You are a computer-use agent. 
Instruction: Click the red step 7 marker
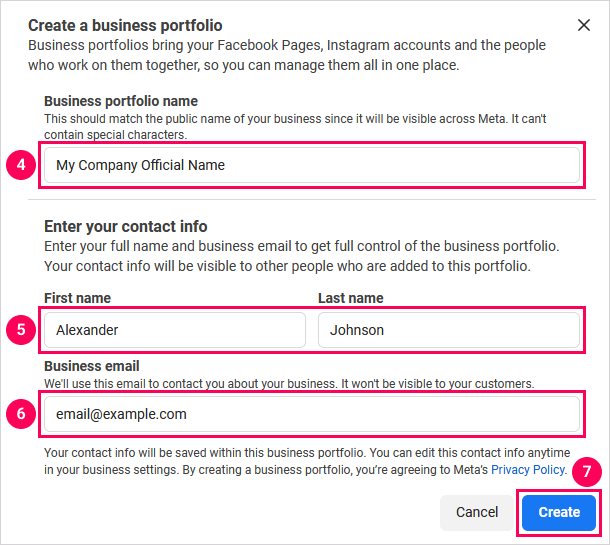tap(588, 471)
